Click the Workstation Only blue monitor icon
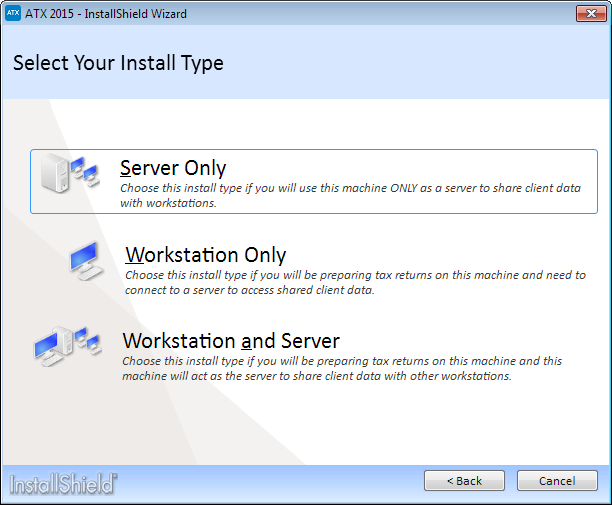The image size is (612, 505). [86, 261]
